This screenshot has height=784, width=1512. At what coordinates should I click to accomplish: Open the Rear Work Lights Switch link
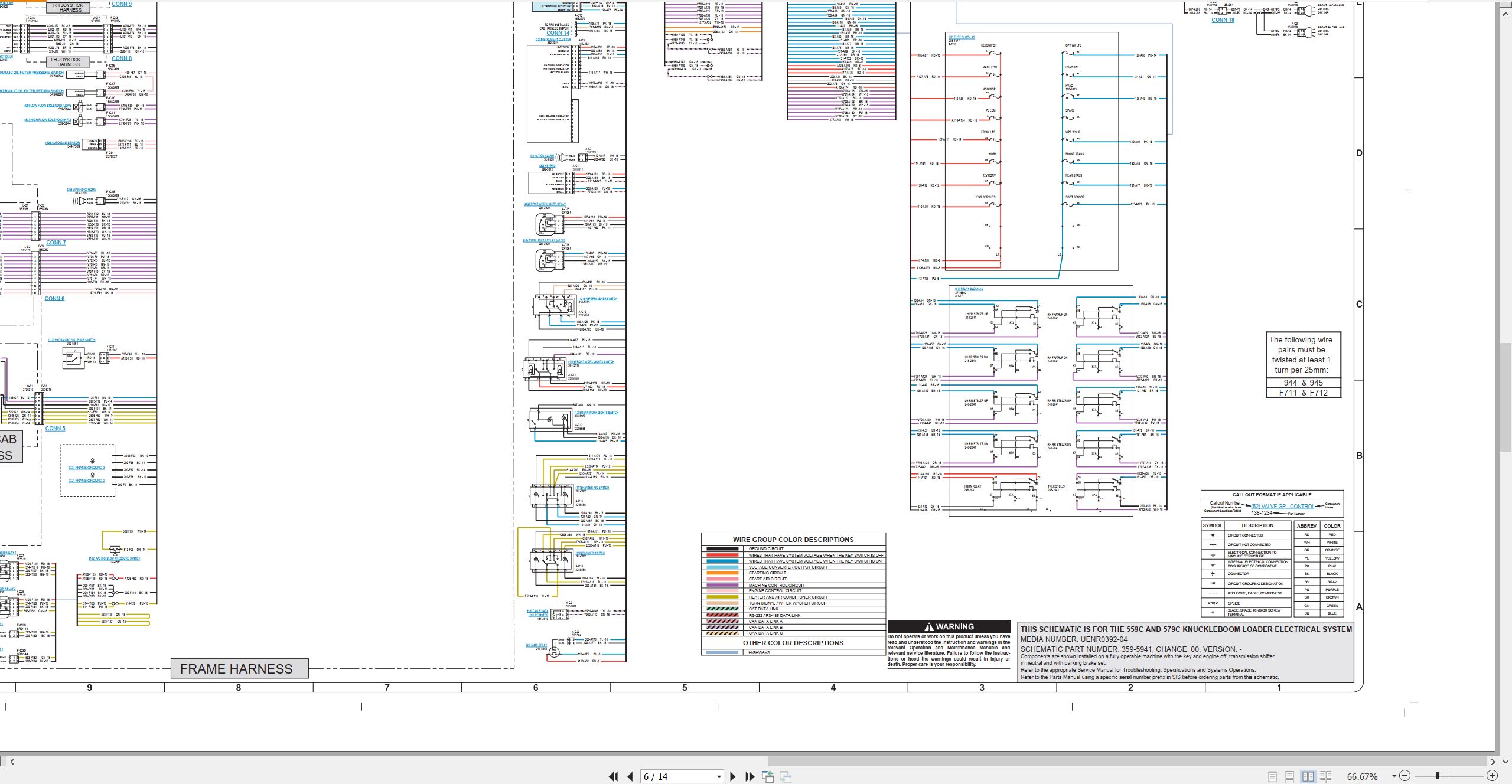click(x=596, y=413)
